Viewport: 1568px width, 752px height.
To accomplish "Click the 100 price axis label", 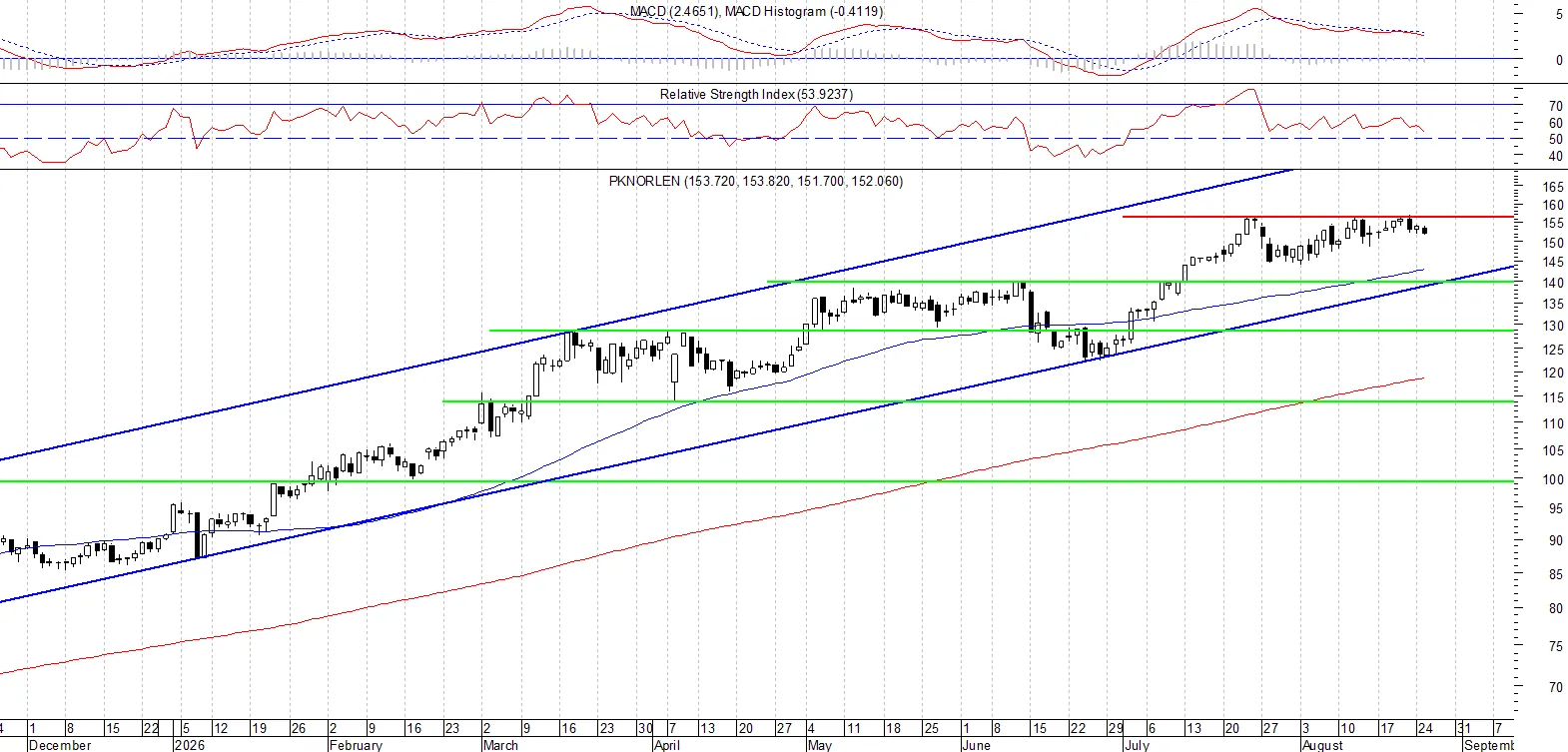I will [1553, 479].
